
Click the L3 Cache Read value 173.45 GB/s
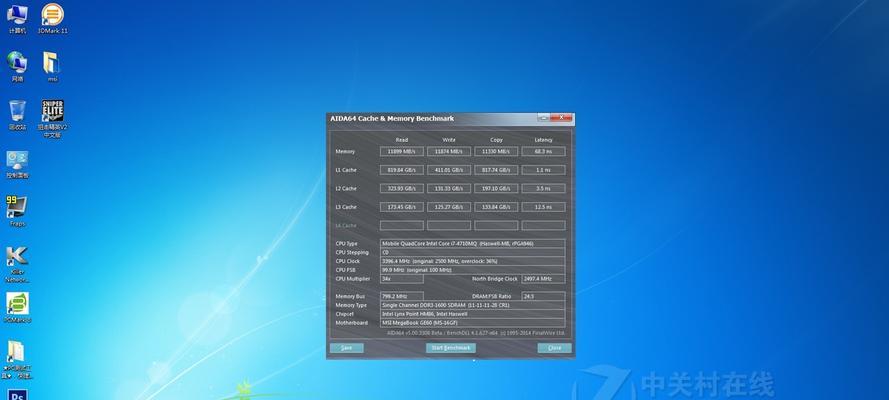[x=401, y=207]
